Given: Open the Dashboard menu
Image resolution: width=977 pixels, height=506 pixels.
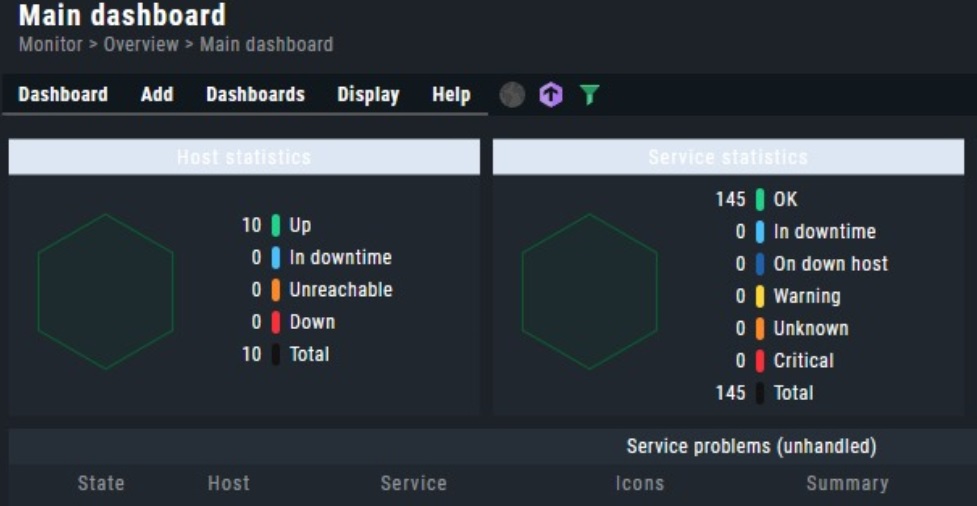Looking at the screenshot, I should pyautogui.click(x=63, y=95).
